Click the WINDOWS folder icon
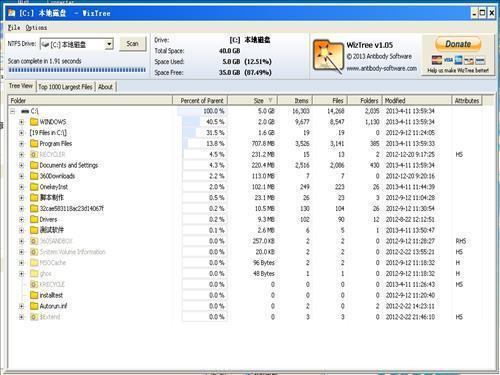500x375 pixels. coord(34,122)
